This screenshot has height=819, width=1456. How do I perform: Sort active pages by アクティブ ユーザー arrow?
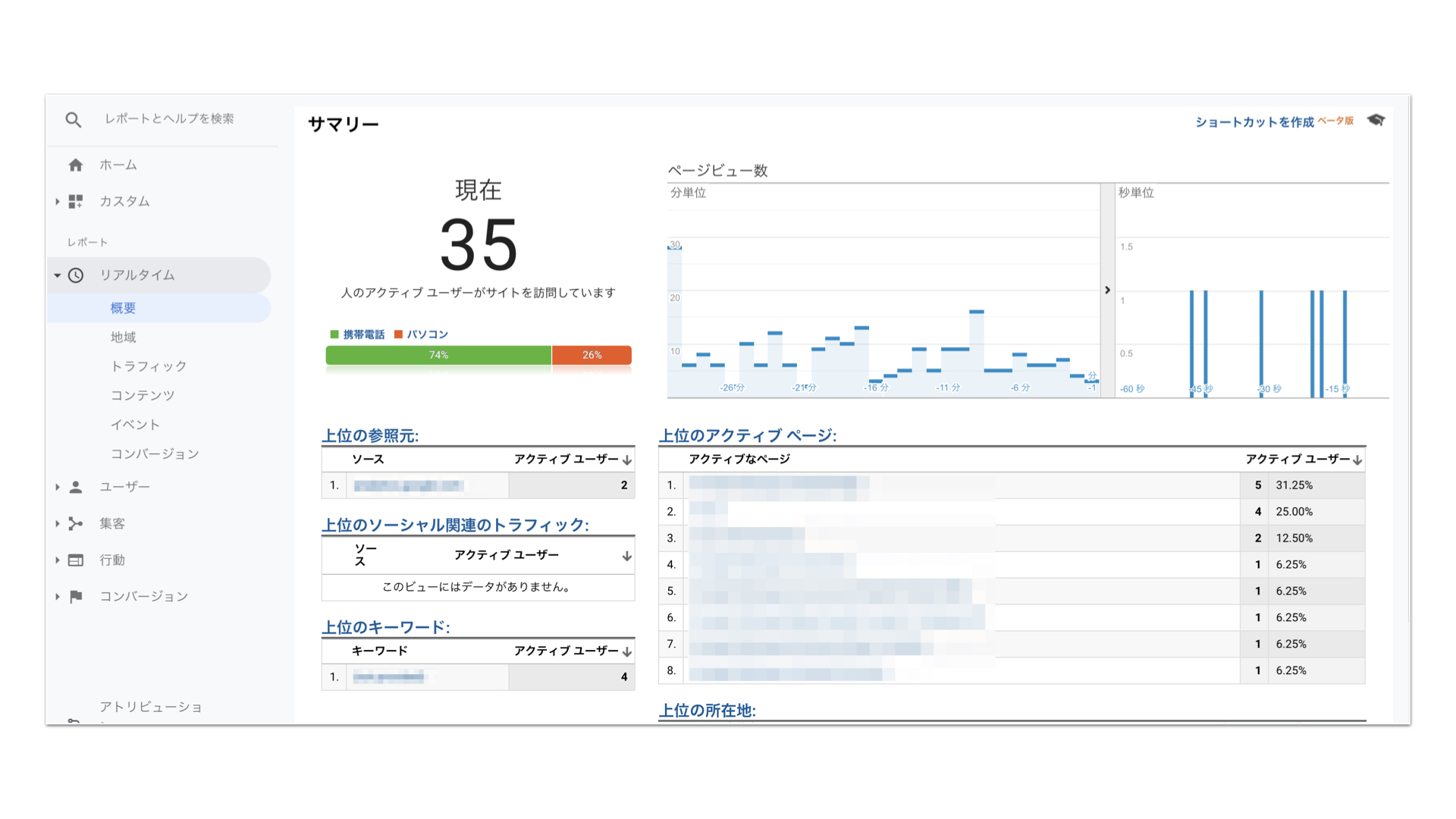(x=1357, y=460)
